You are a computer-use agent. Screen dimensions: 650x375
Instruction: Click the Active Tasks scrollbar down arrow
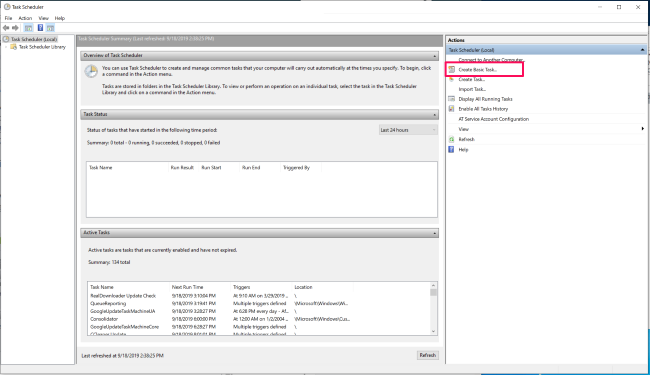tap(433, 331)
